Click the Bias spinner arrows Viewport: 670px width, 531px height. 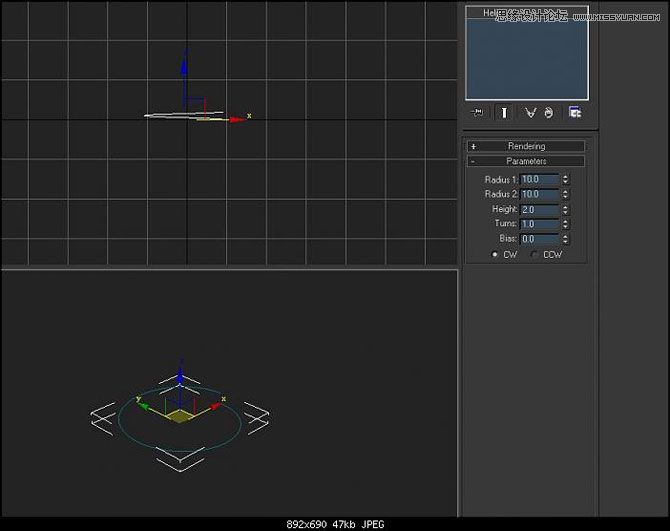pos(565,239)
